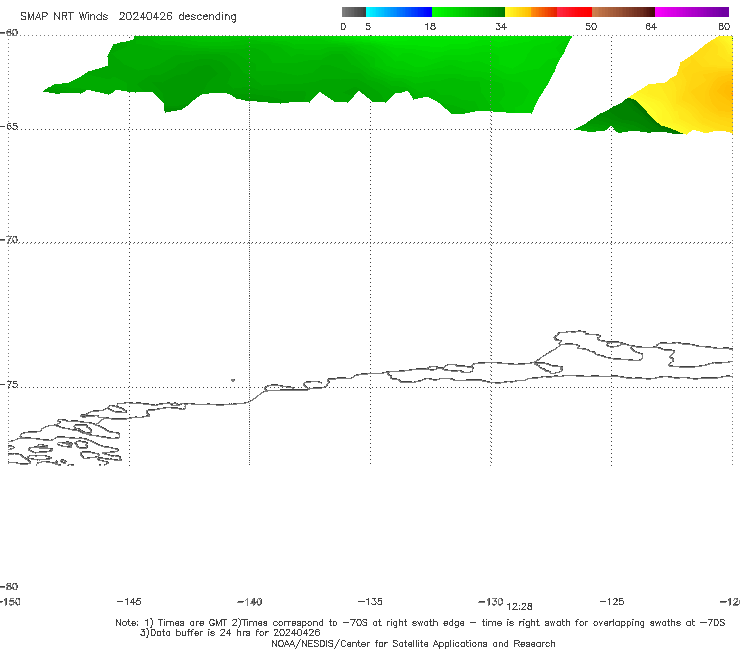Viewport: 740px width, 650px height.
Task: Click the swath time stamp '12:28'
Action: (x=519, y=607)
